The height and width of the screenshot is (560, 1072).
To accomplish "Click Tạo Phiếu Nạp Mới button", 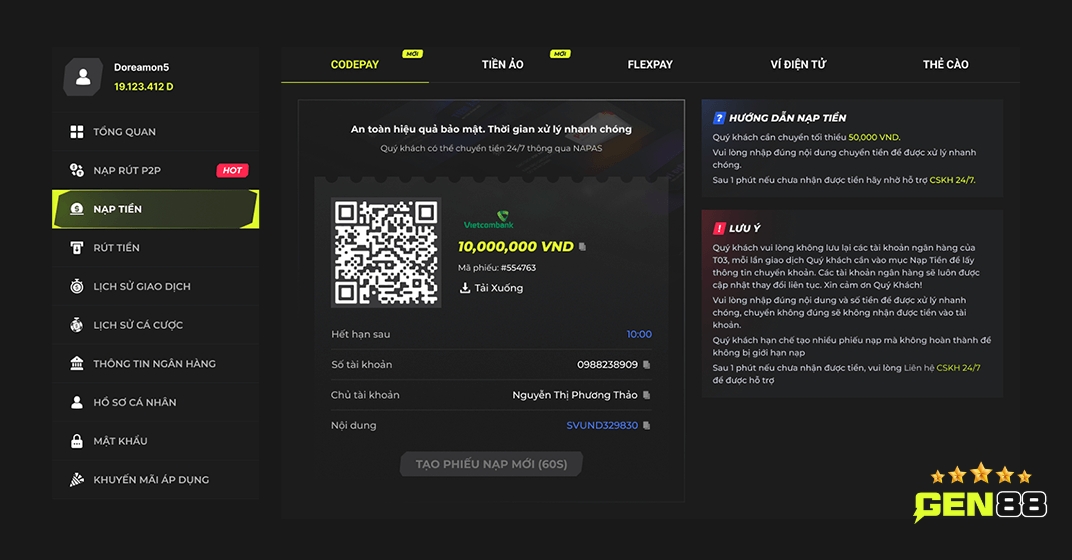I will 491,464.
